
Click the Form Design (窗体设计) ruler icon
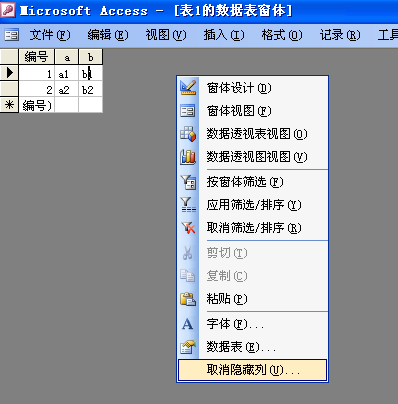pyautogui.click(x=188, y=88)
